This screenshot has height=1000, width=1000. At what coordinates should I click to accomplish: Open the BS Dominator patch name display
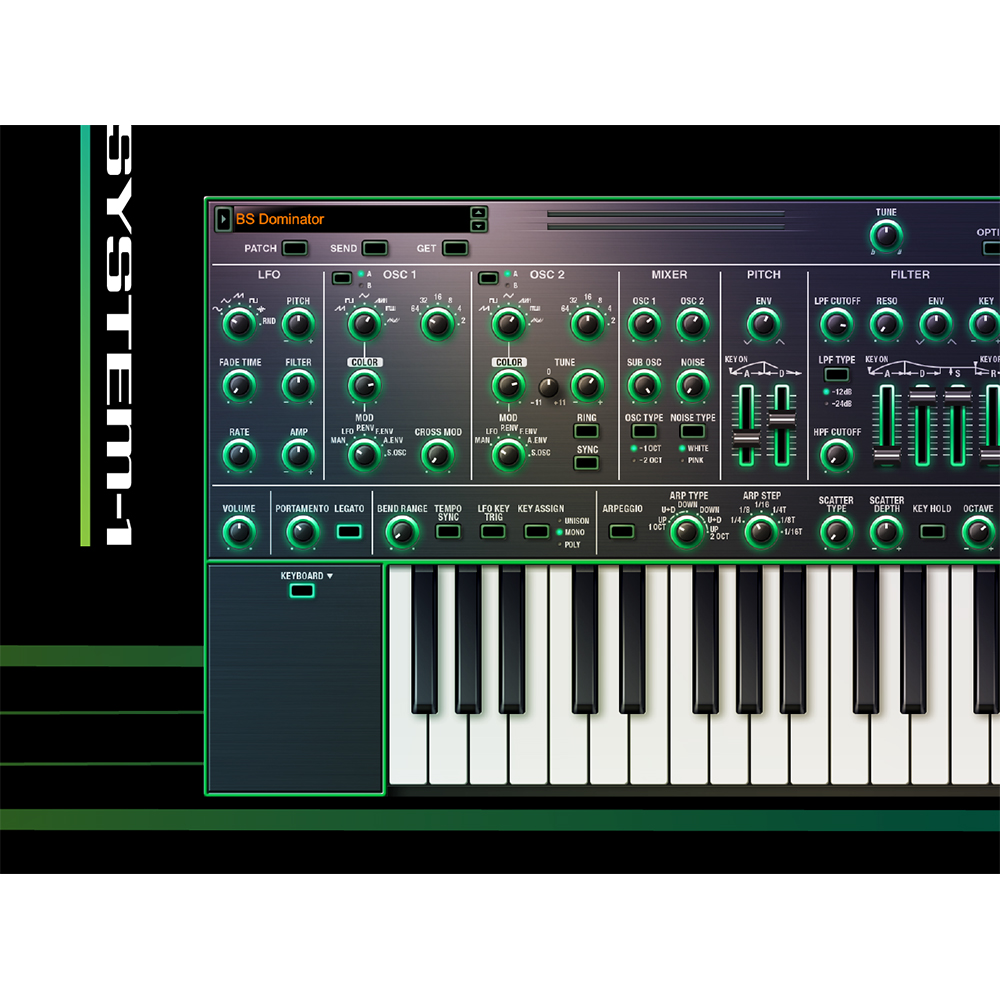pyautogui.click(x=351, y=219)
